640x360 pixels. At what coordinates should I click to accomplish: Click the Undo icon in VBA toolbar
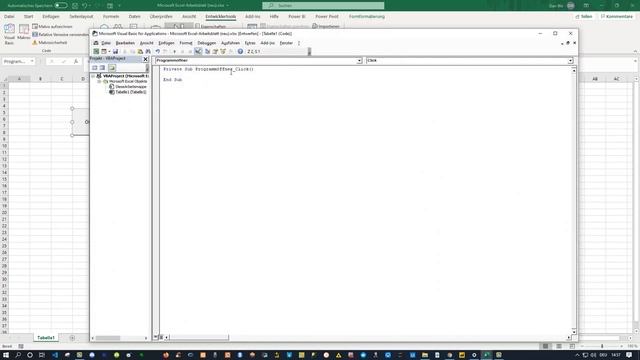(x=158, y=51)
